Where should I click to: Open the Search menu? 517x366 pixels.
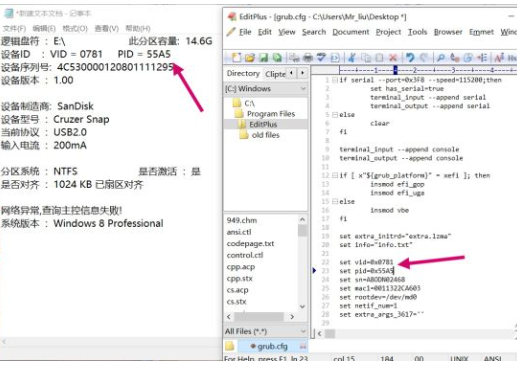click(x=314, y=32)
